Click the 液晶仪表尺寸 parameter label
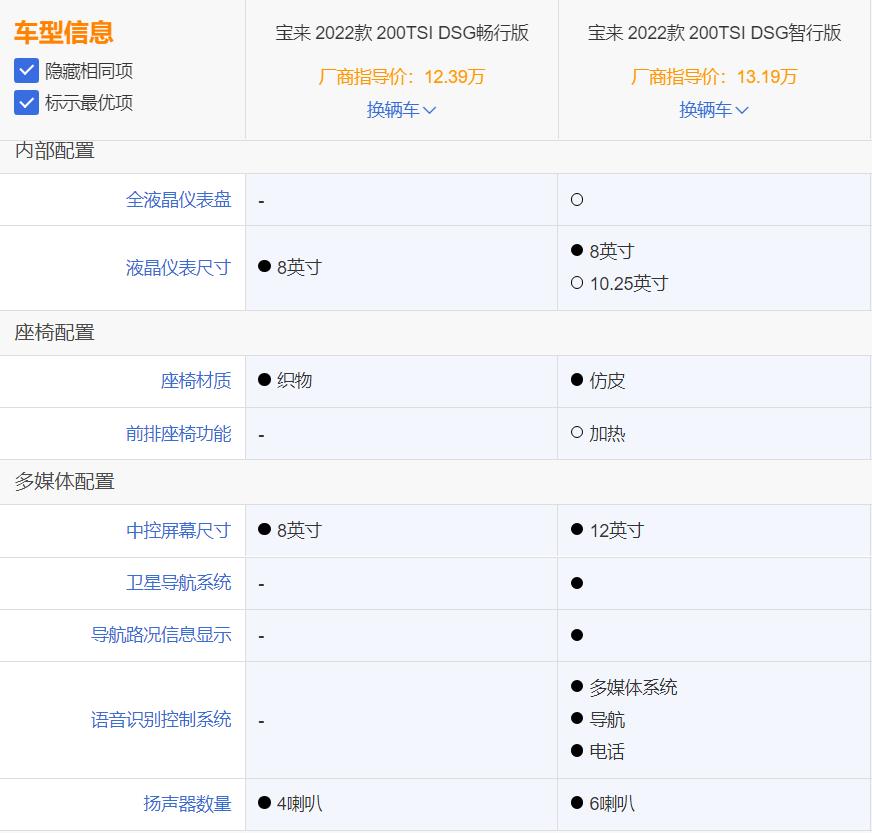 pos(178,268)
